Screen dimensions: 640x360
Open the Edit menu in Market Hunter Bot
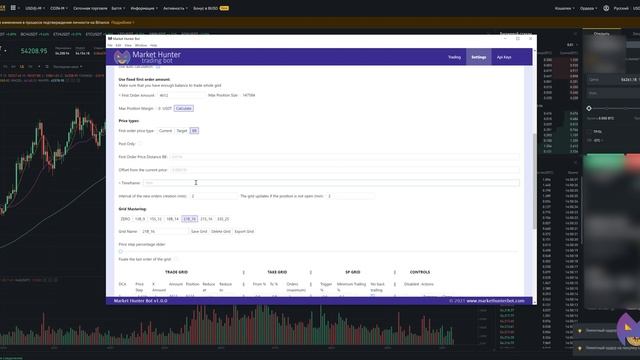pos(118,45)
